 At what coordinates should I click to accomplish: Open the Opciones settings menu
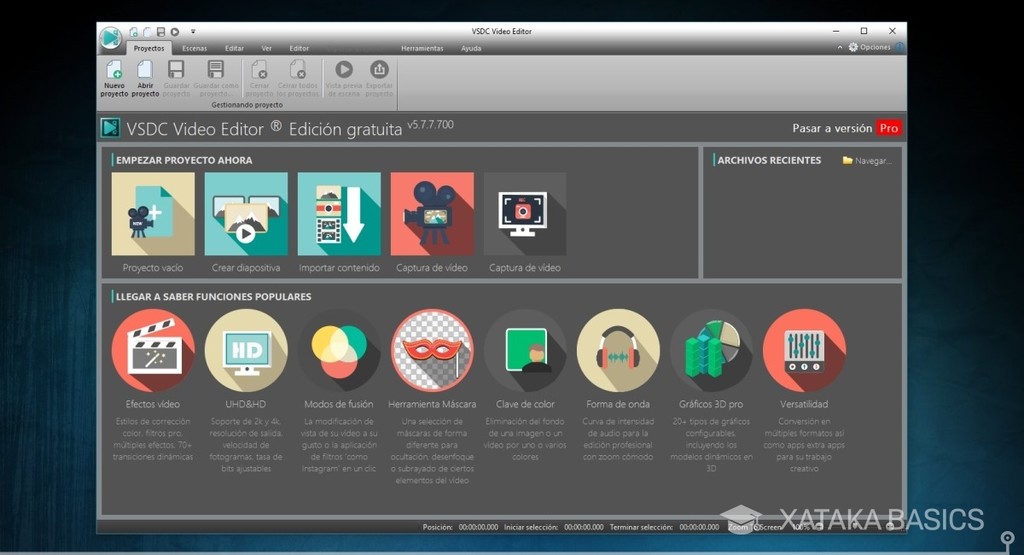868,47
